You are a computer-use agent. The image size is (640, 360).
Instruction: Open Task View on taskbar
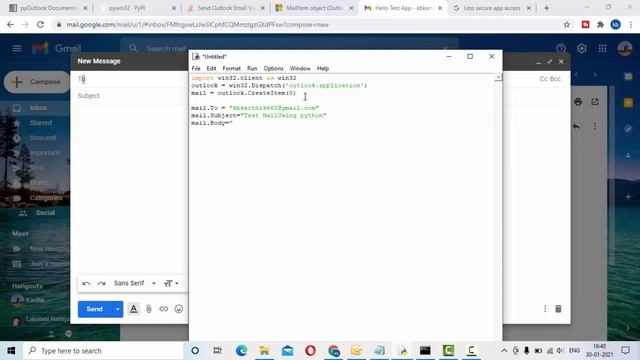[218, 350]
